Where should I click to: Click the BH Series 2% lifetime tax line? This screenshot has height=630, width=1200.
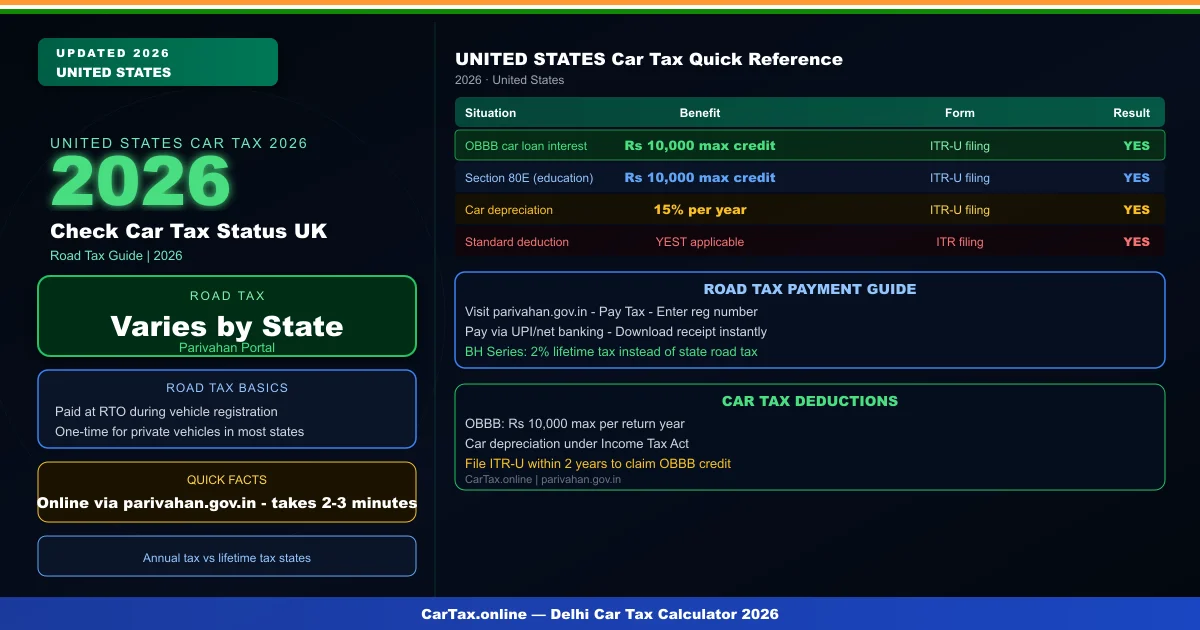pos(610,351)
